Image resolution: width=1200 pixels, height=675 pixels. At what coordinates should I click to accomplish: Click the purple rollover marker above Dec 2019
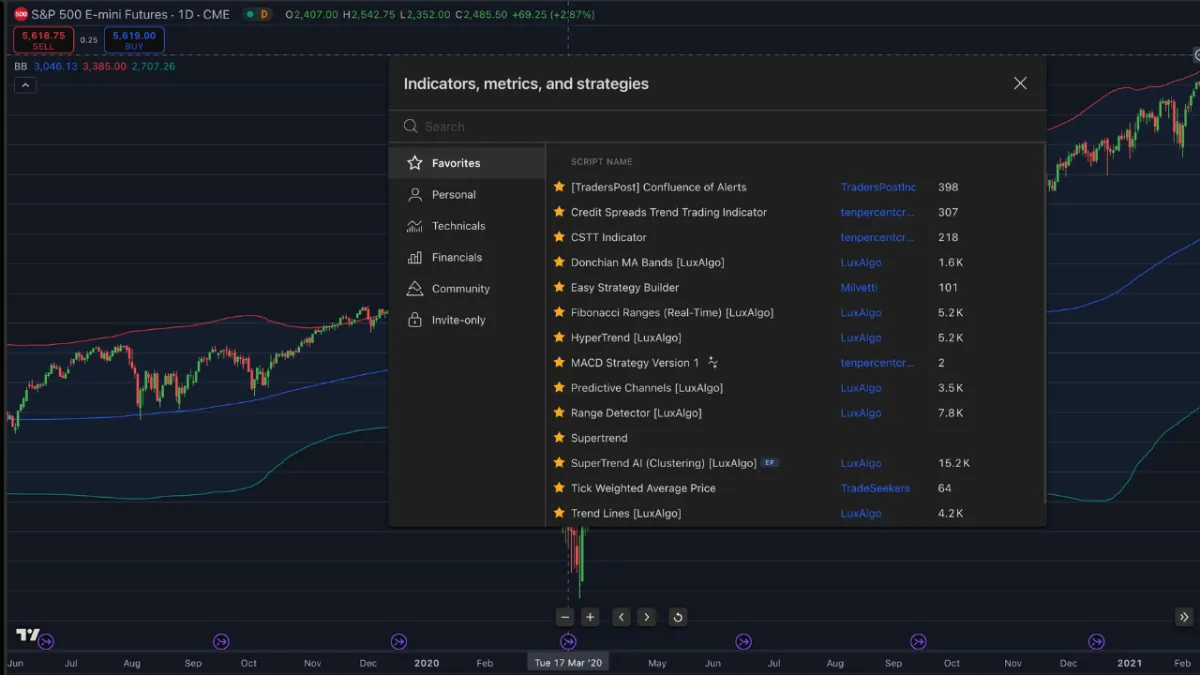tap(398, 641)
